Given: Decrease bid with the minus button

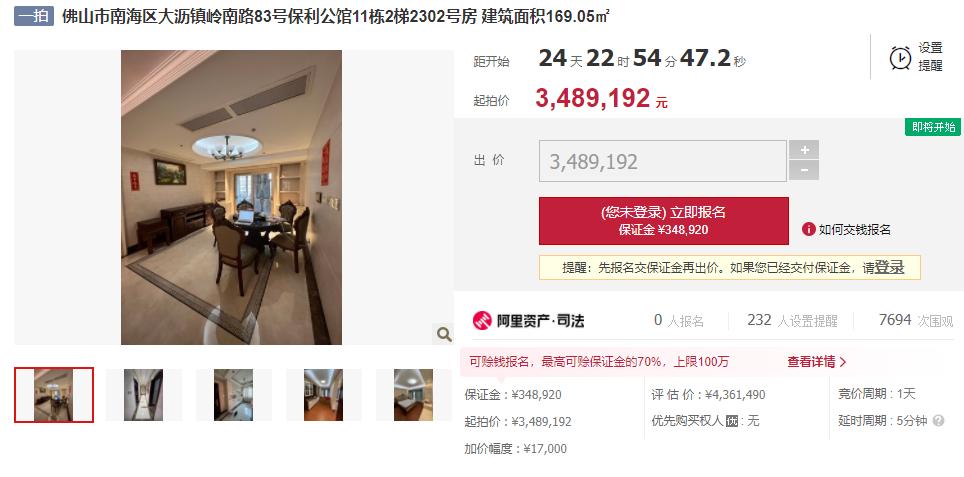Looking at the screenshot, I should tap(804, 170).
